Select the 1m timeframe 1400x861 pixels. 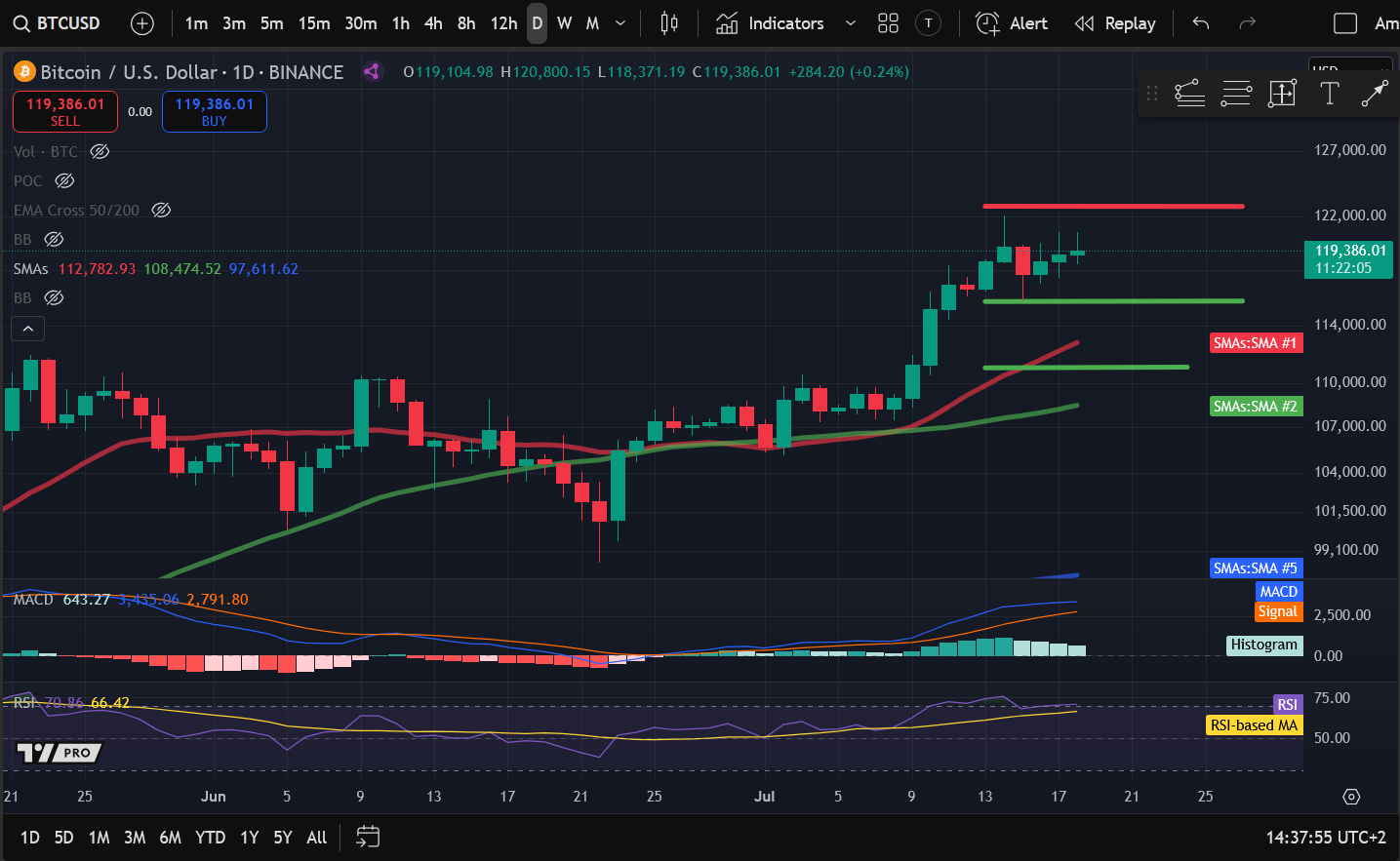point(196,23)
